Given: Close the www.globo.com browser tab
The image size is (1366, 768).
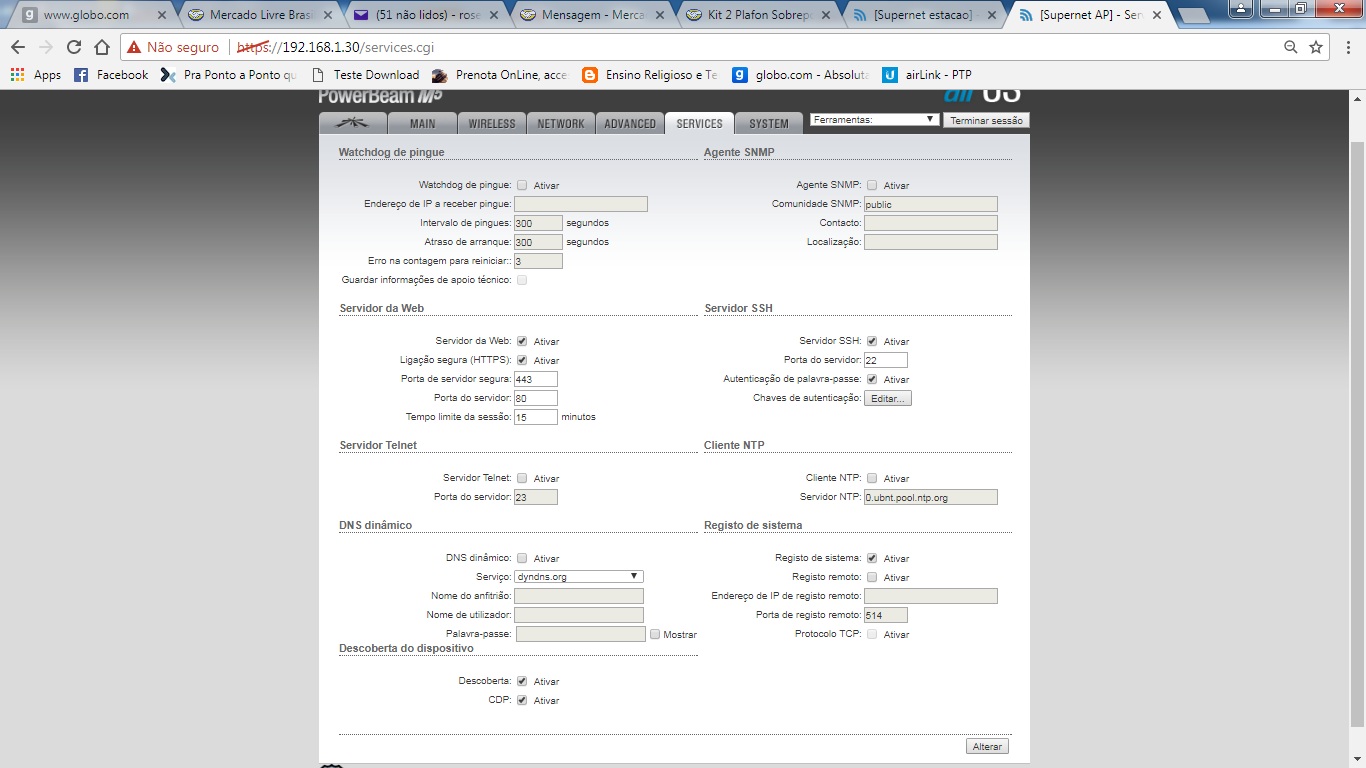Looking at the screenshot, I should (162, 15).
